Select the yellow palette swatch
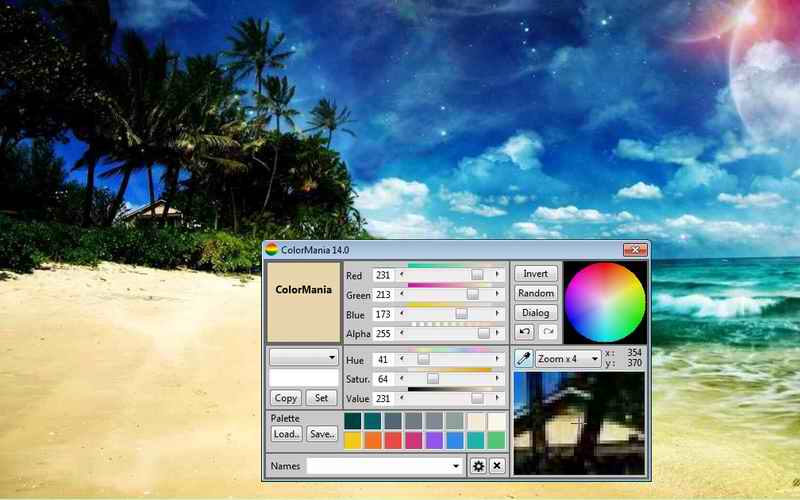Image resolution: width=800 pixels, height=500 pixels. click(x=352, y=440)
